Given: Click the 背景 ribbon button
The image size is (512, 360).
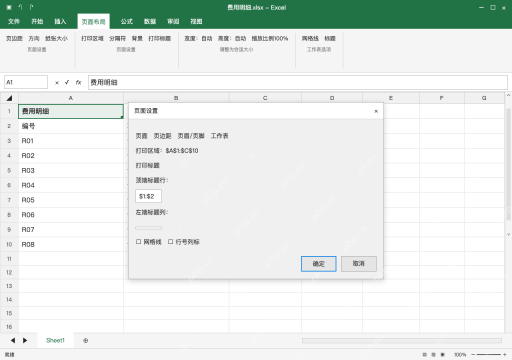Looking at the screenshot, I should click(x=137, y=39).
